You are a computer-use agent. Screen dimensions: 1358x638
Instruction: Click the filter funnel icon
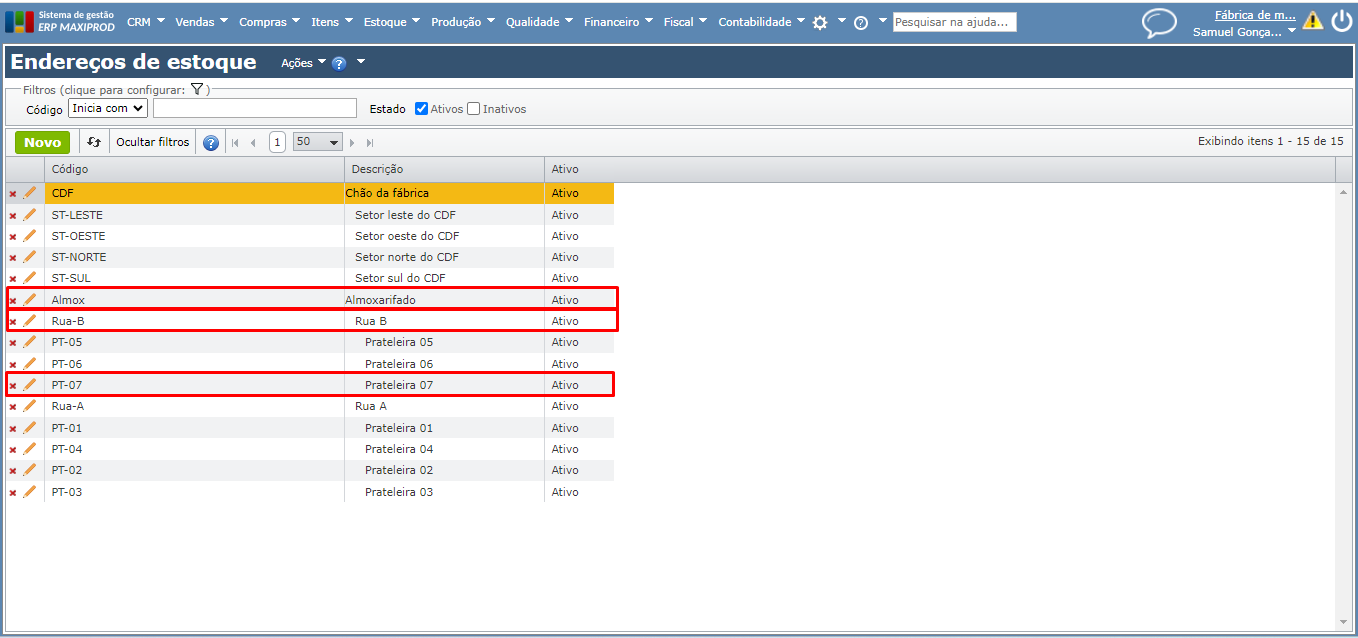197,89
